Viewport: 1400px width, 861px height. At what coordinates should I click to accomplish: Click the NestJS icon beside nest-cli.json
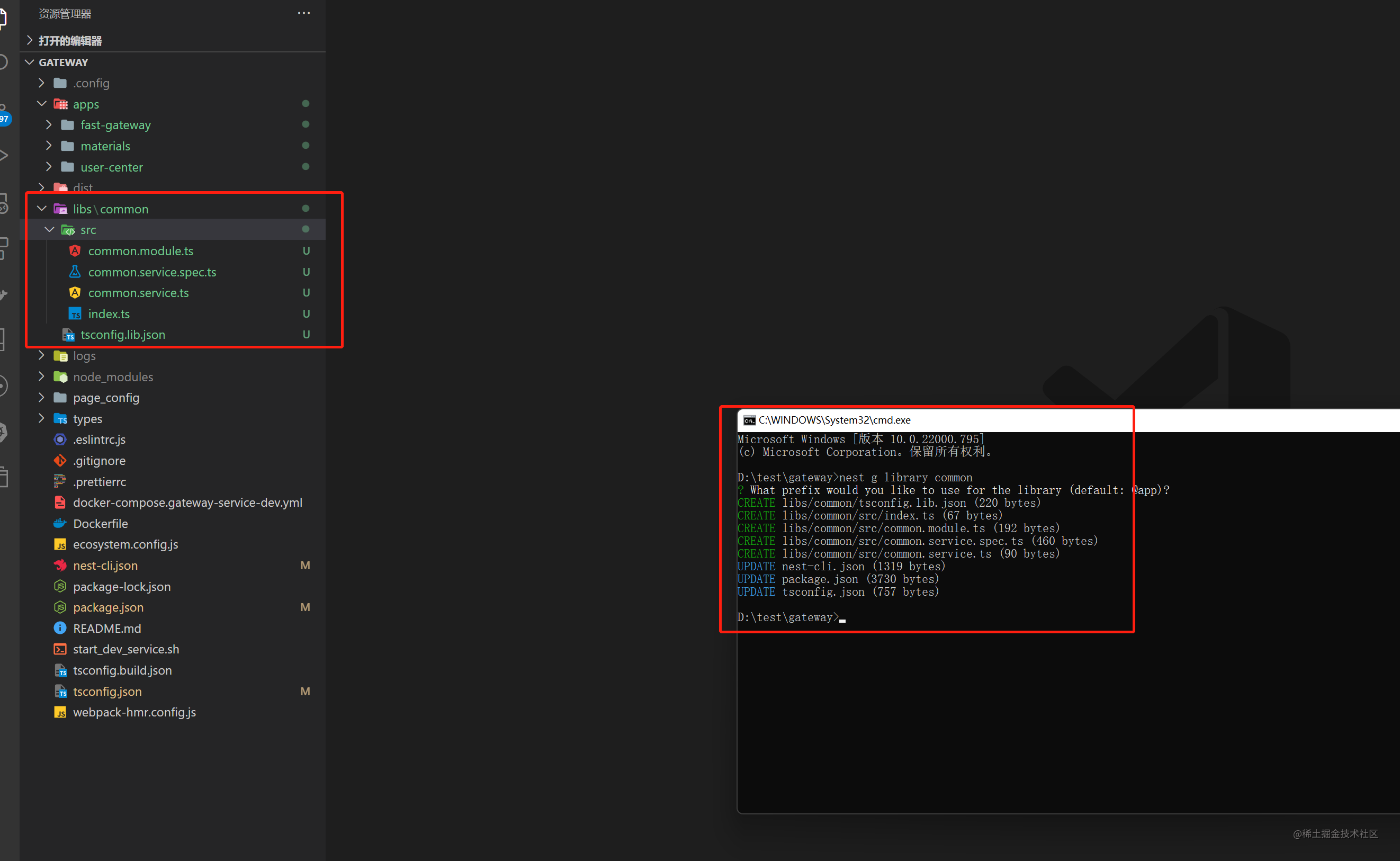tap(60, 566)
